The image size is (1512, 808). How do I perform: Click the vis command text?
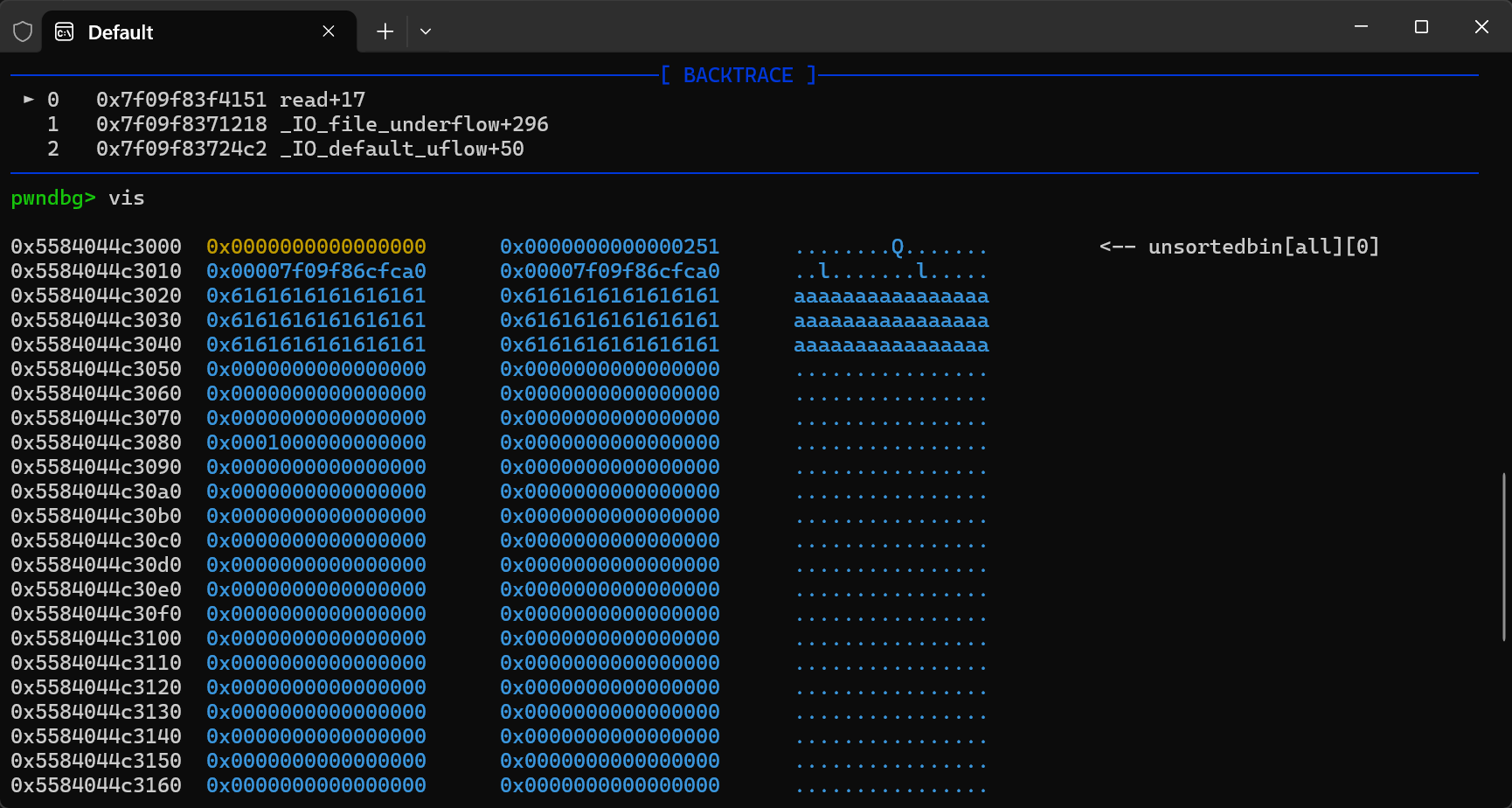coord(127,199)
